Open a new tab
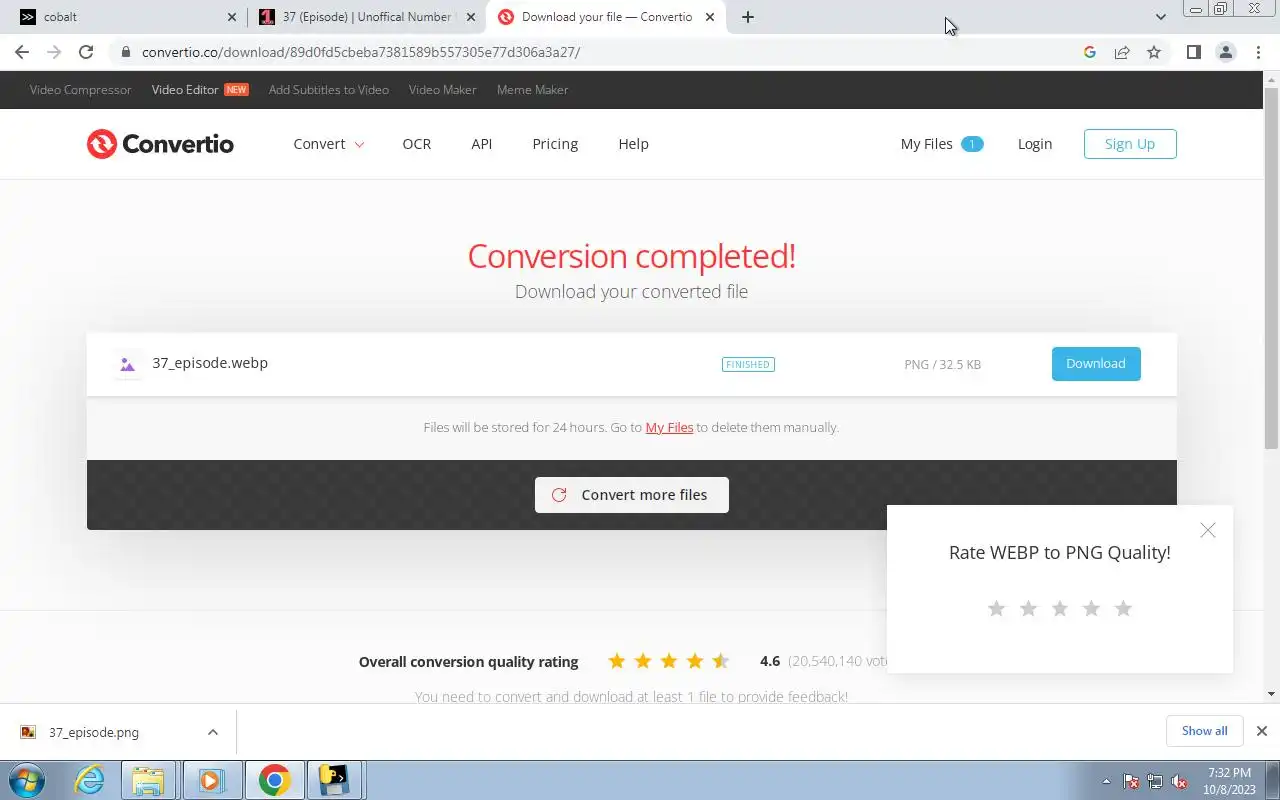This screenshot has width=1280, height=800. [x=748, y=17]
